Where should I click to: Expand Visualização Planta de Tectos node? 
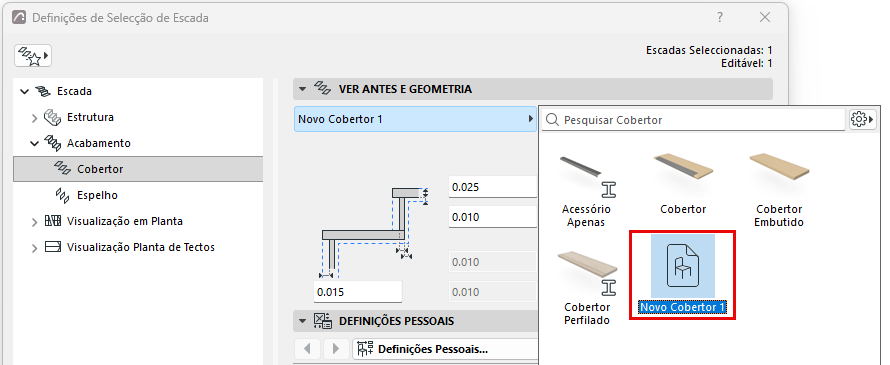[35, 248]
